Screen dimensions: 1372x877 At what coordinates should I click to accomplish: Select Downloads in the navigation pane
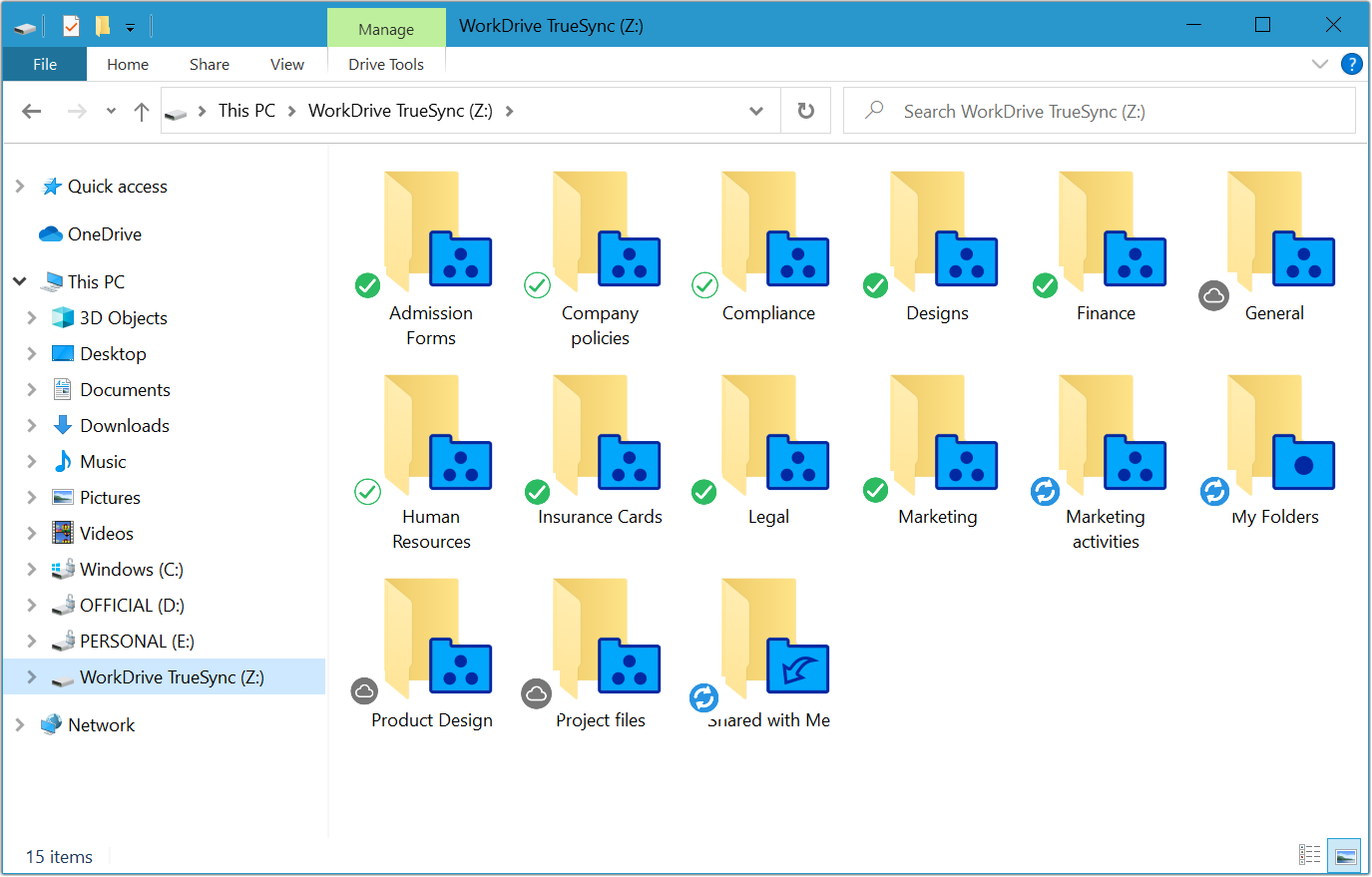[x=125, y=426]
